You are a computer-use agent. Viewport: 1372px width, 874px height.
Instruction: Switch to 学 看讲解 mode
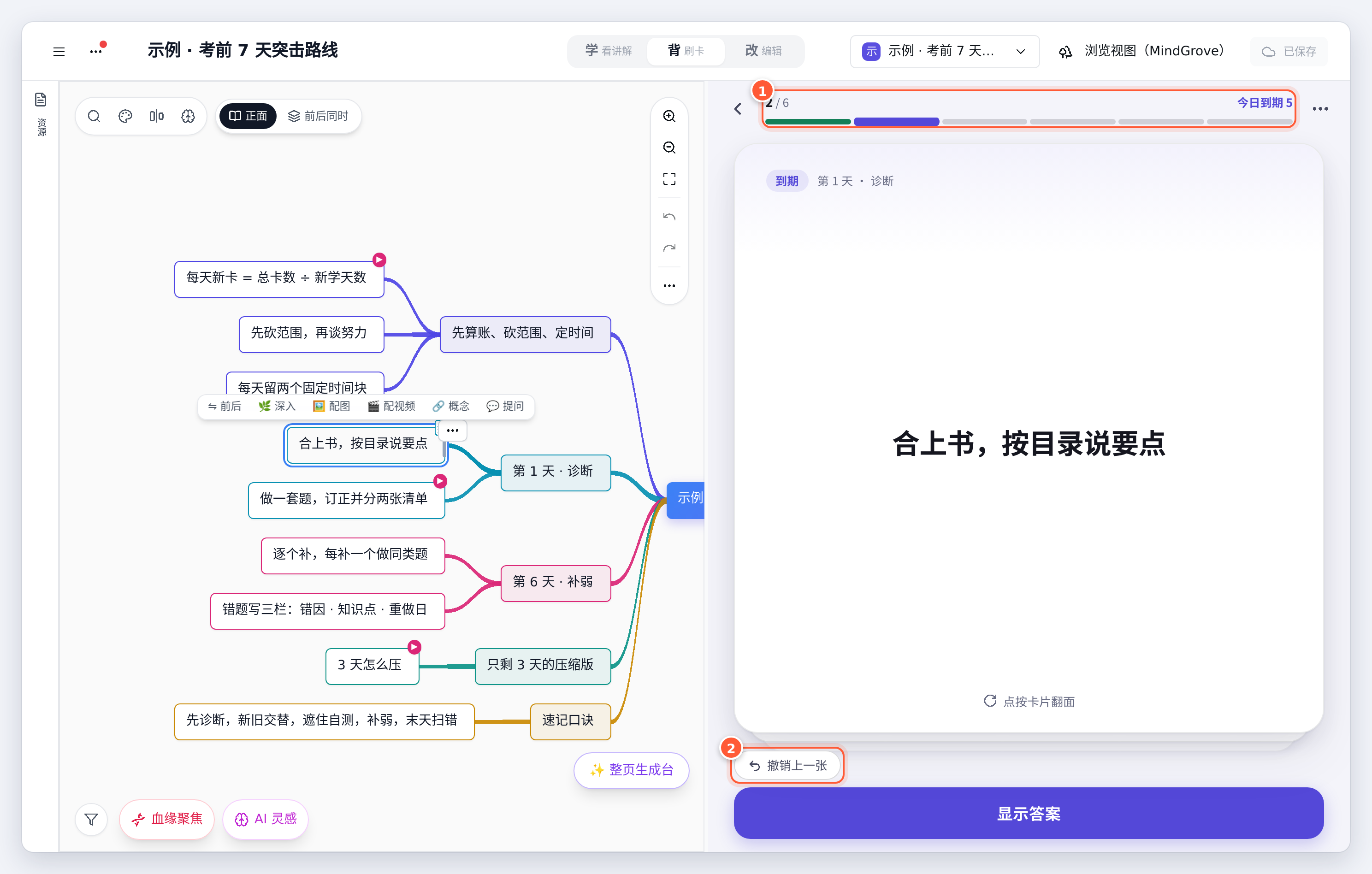[608, 51]
